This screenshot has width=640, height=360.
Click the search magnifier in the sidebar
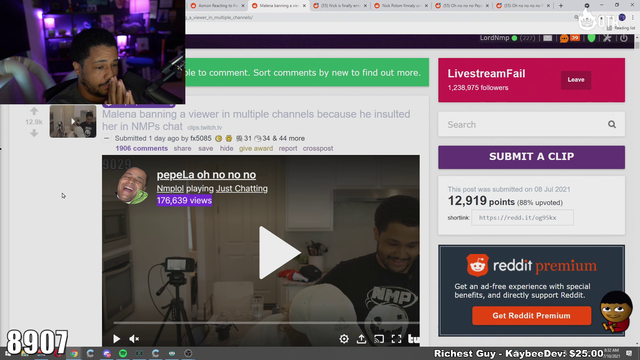coord(611,124)
